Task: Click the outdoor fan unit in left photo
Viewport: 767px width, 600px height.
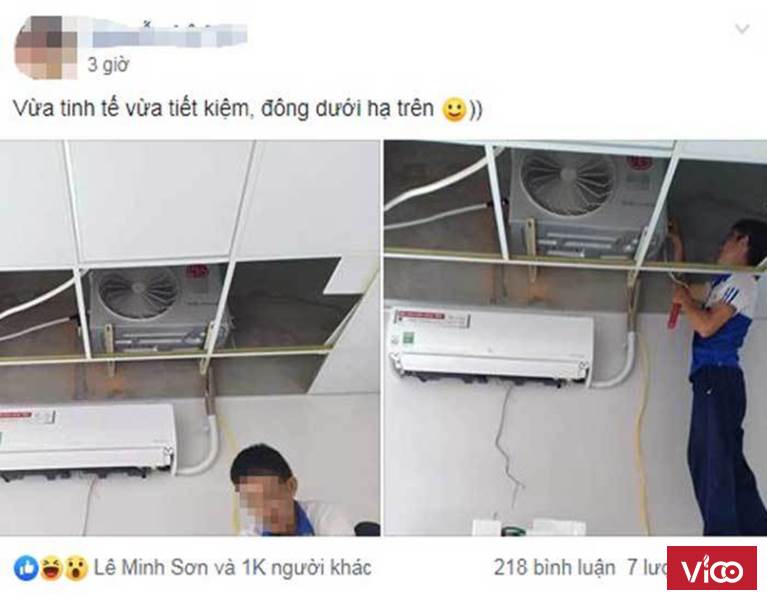Action: click(x=157, y=308)
